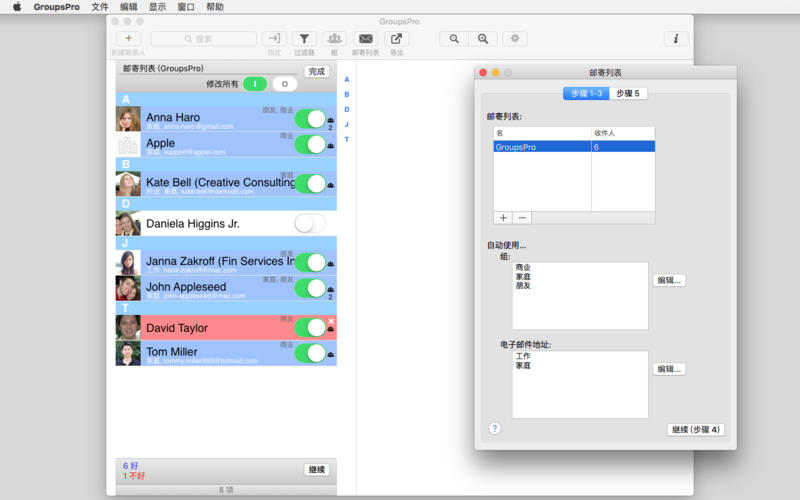Select the John Appleseed contact name

[186, 287]
